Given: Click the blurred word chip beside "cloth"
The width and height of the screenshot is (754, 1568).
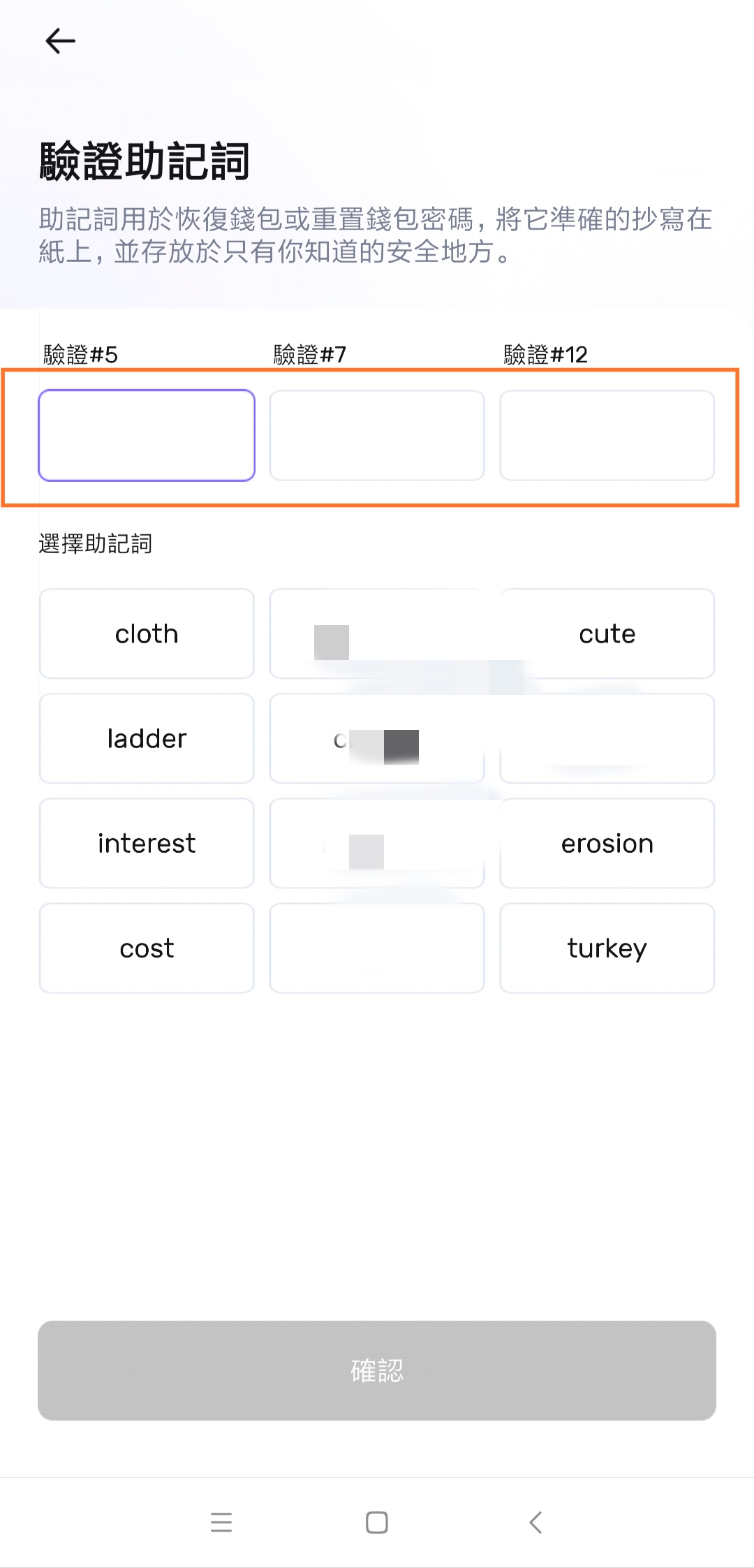Looking at the screenshot, I should tap(376, 633).
